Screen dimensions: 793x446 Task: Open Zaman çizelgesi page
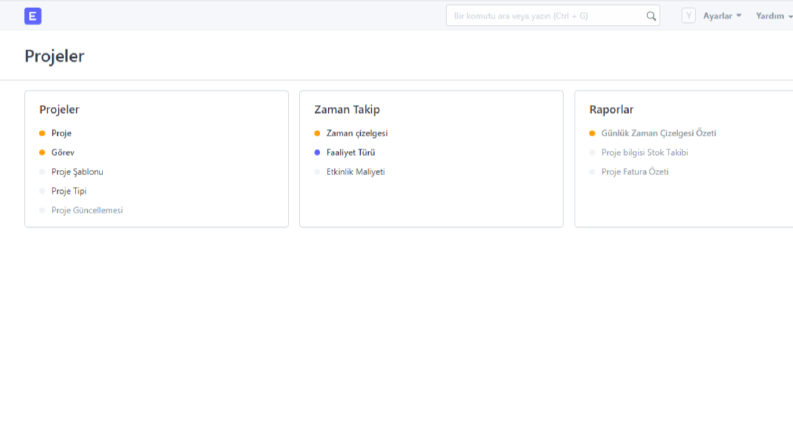[357, 133]
